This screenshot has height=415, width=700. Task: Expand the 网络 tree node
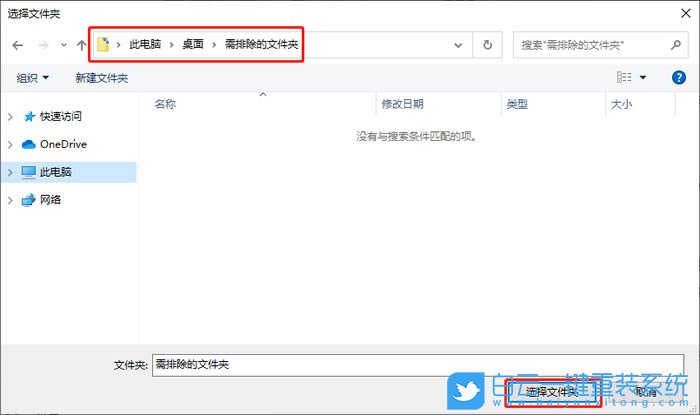(10, 200)
